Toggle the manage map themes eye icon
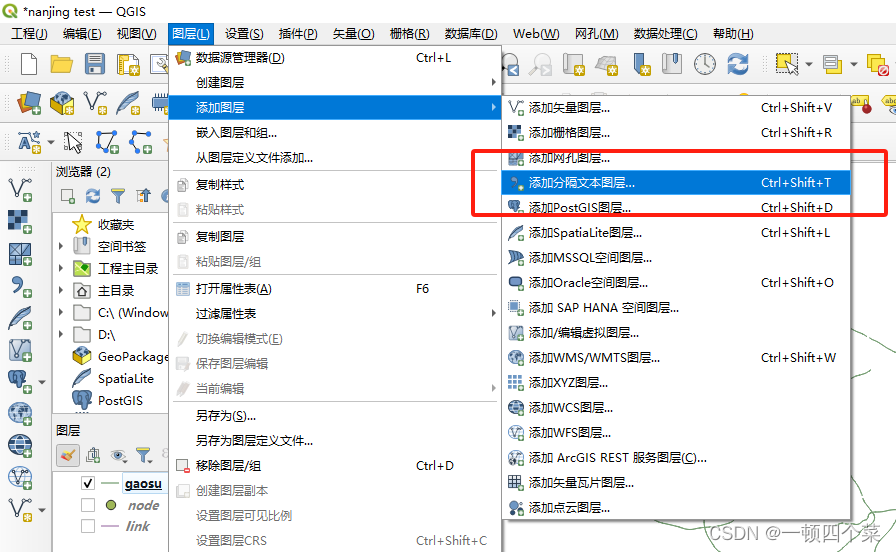This screenshot has height=552, width=896. [118, 455]
